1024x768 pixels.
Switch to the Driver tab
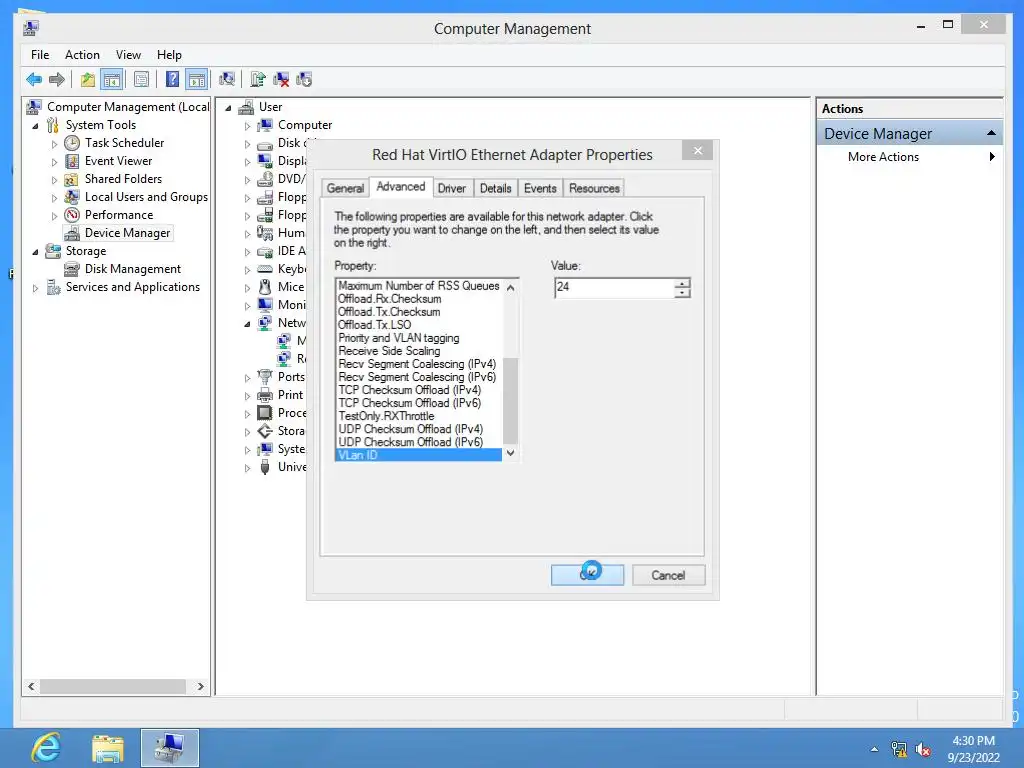[451, 189]
